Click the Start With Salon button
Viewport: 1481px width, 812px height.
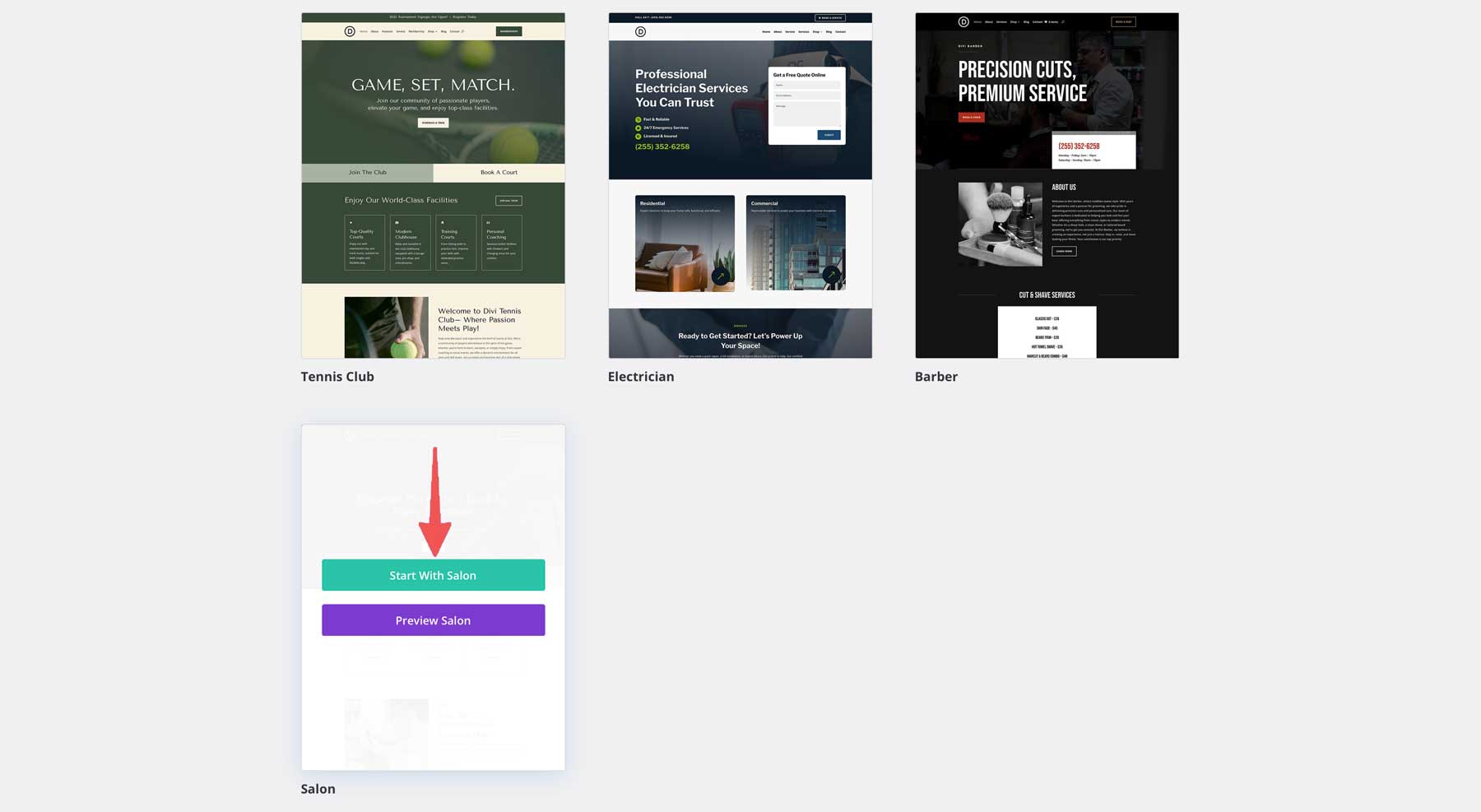(433, 575)
